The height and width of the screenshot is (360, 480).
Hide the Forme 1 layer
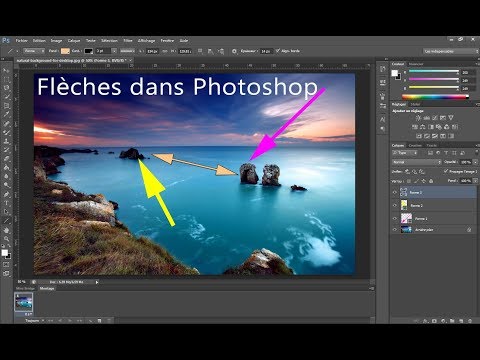click(395, 219)
